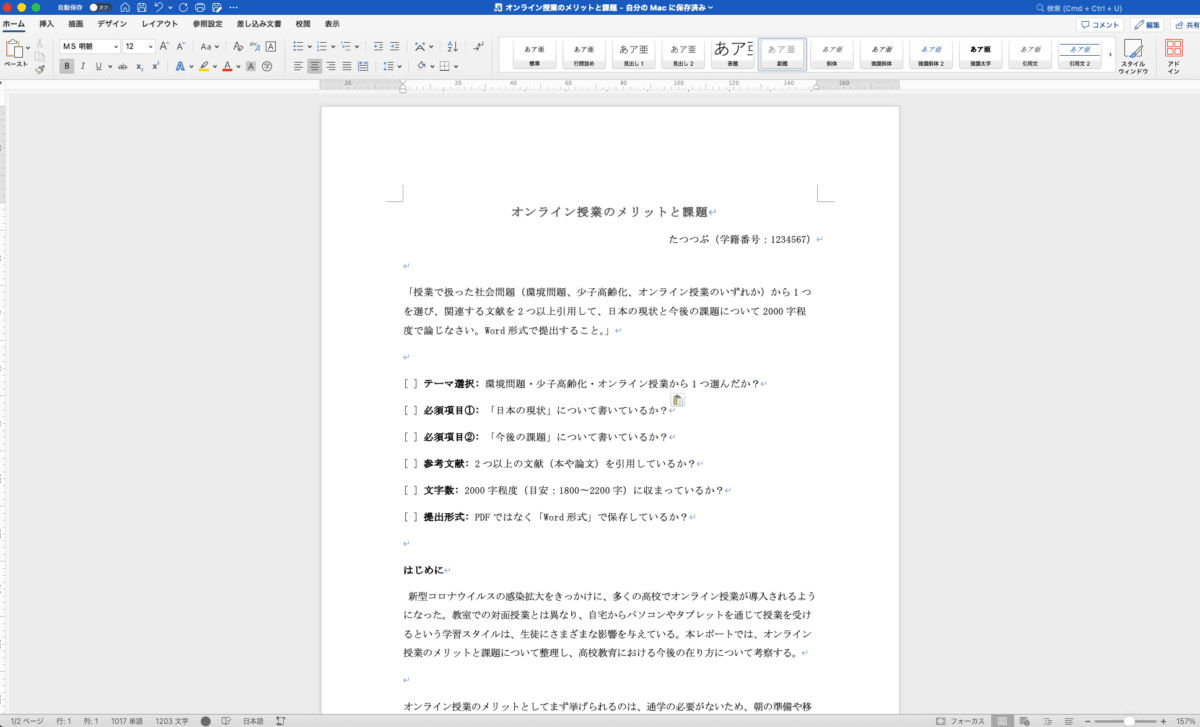The image size is (1200, 727).
Task: Expand underline style dropdown arrow
Action: tap(108, 66)
